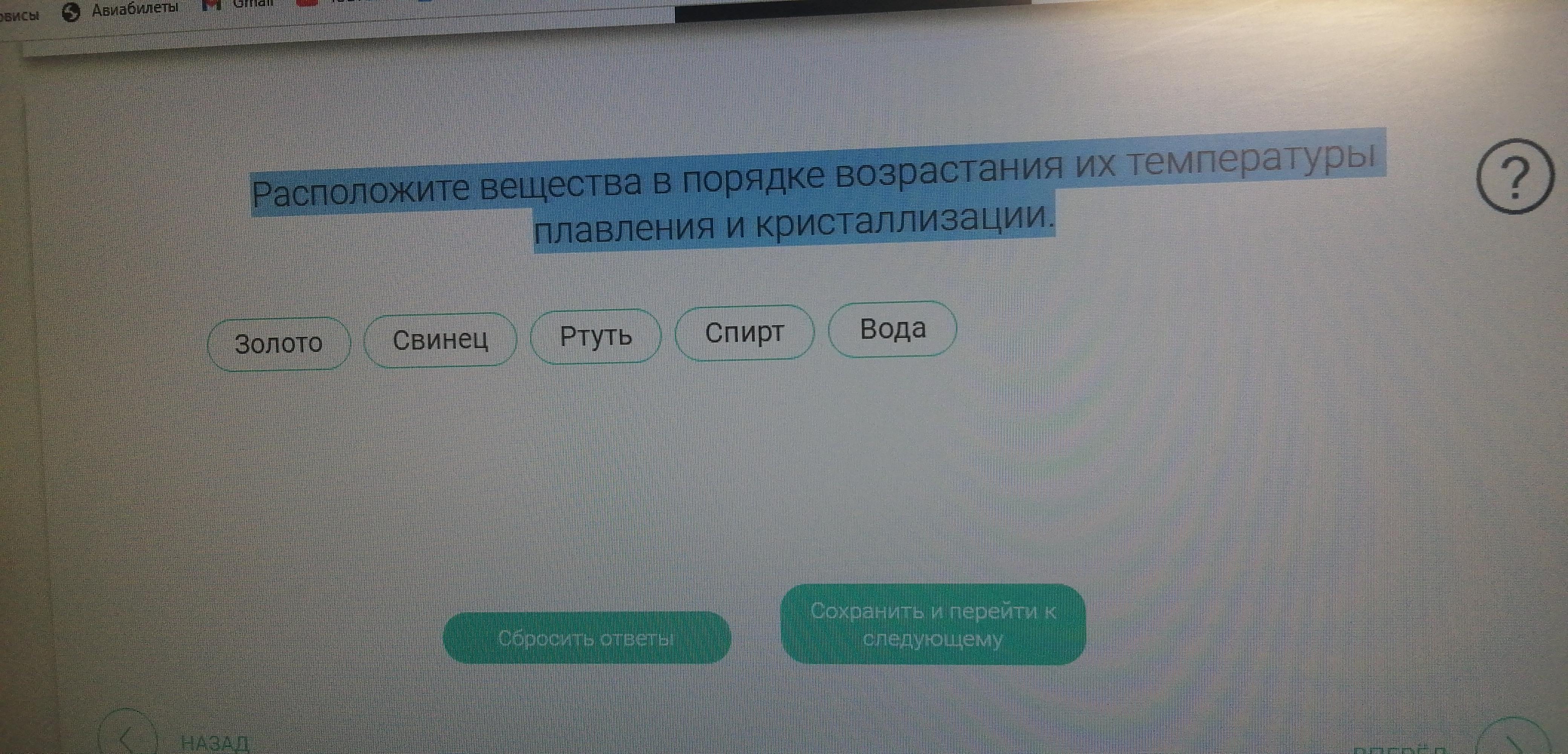Click the globe icon beside Авиабилеты bookmark
The width and height of the screenshot is (1568, 754).
pos(71,12)
